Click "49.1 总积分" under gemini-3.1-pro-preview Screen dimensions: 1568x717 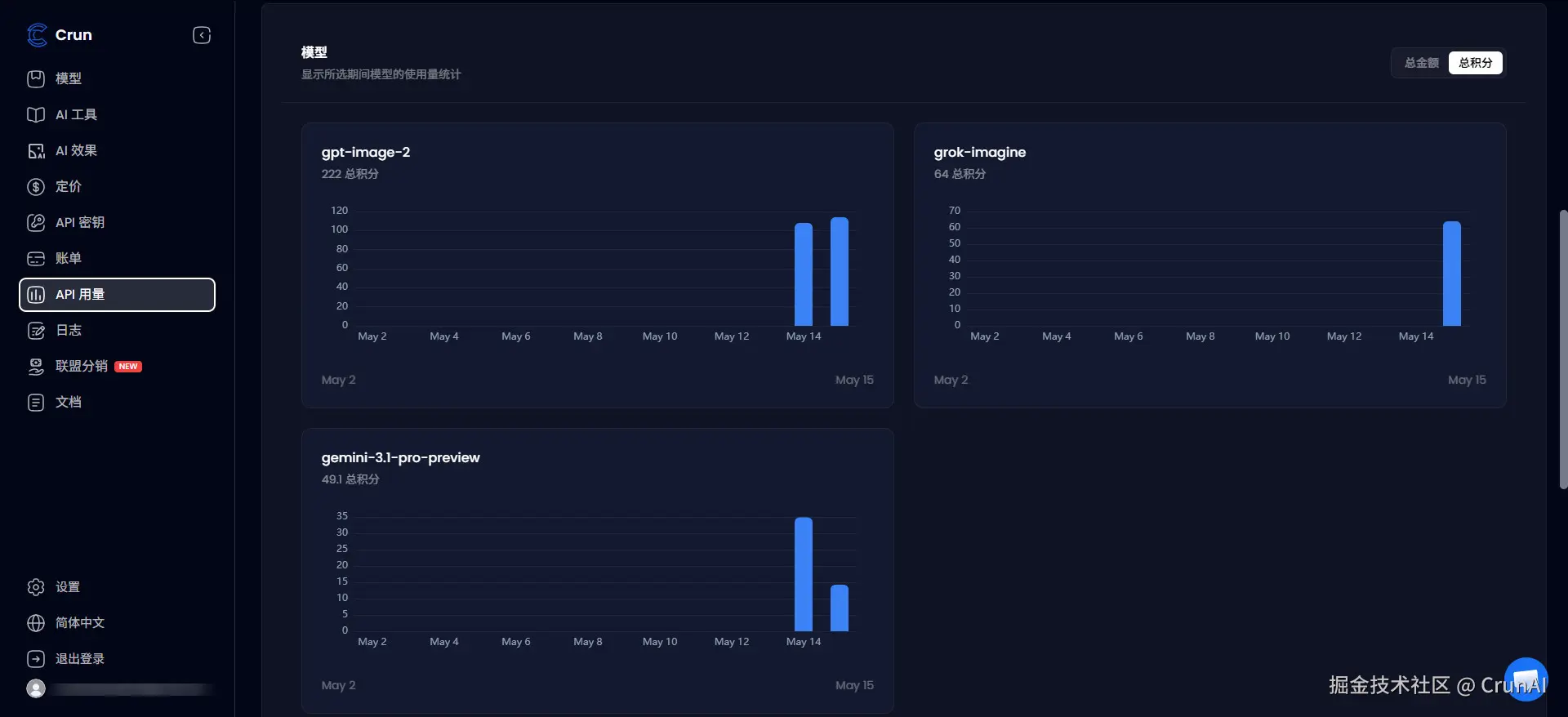(350, 479)
